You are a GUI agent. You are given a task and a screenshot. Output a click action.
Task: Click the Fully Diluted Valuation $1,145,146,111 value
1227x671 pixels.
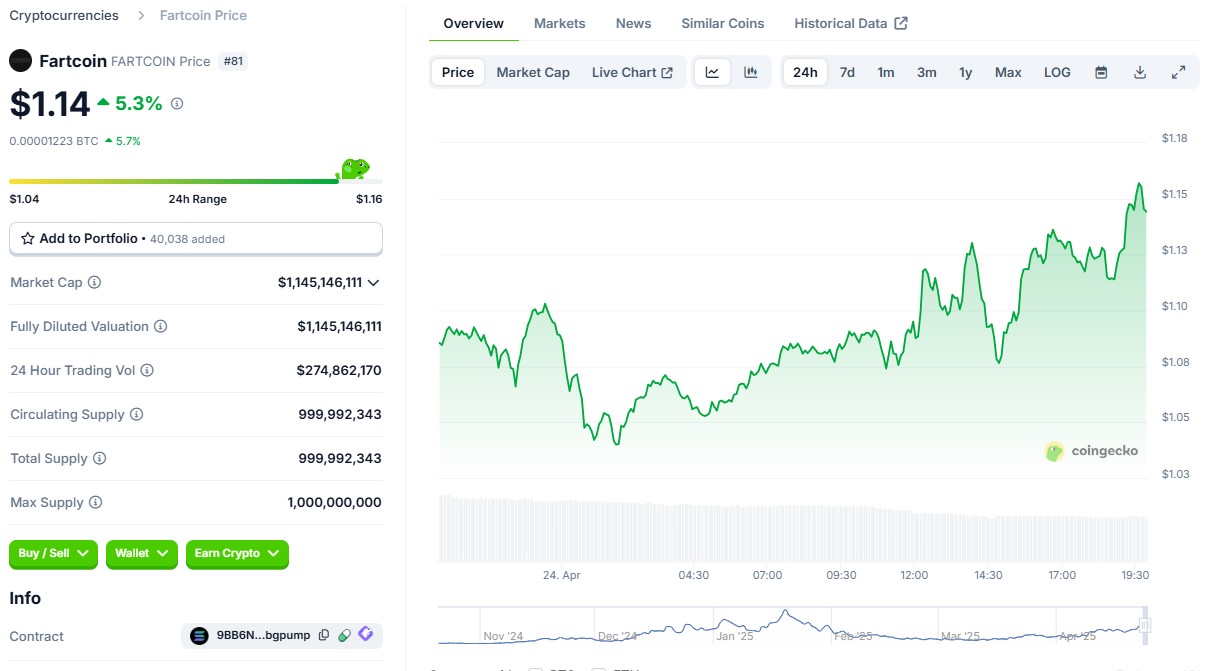click(339, 326)
